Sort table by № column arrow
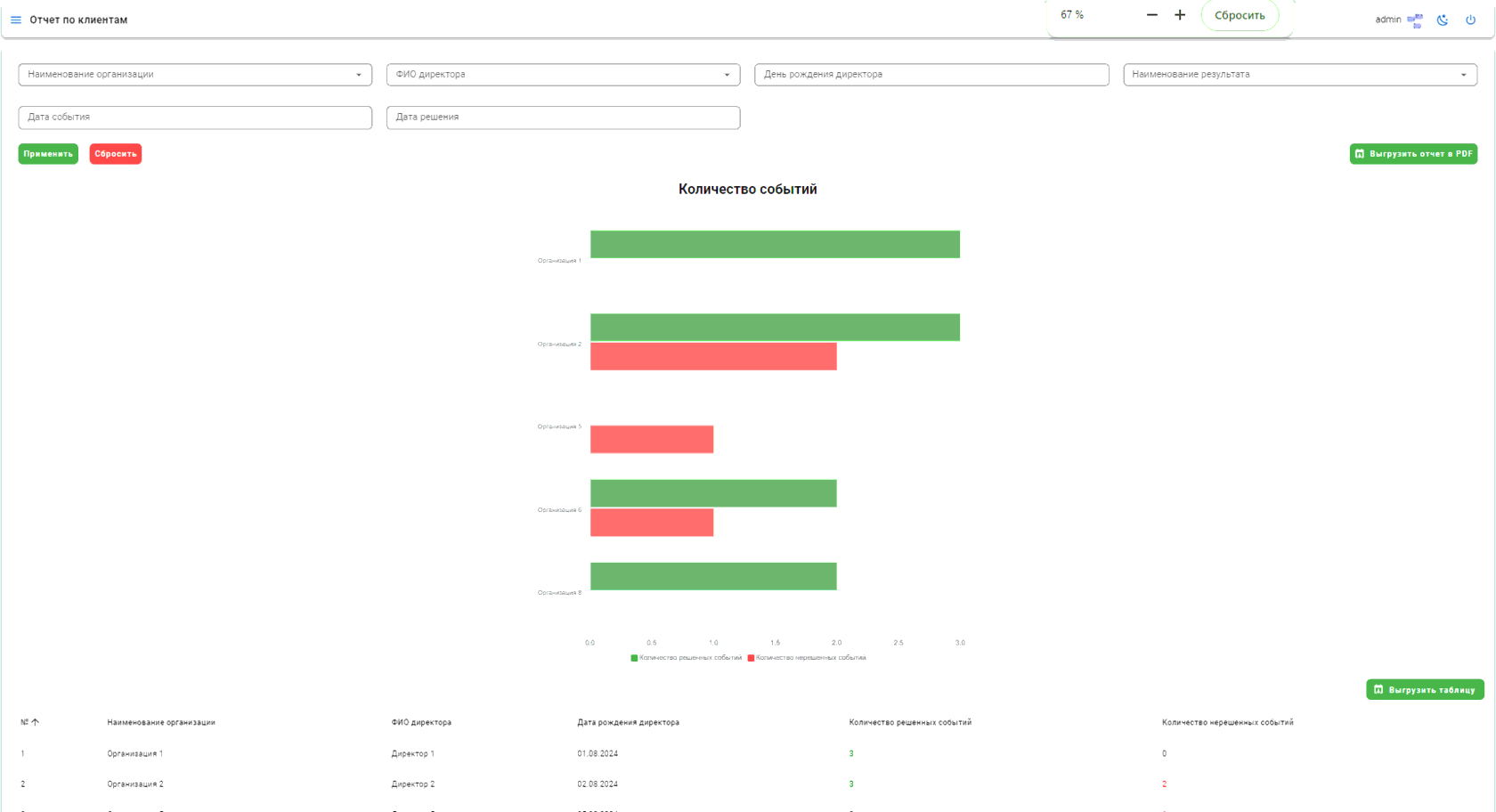Viewport: 1496px width, 812px height. click(36, 722)
